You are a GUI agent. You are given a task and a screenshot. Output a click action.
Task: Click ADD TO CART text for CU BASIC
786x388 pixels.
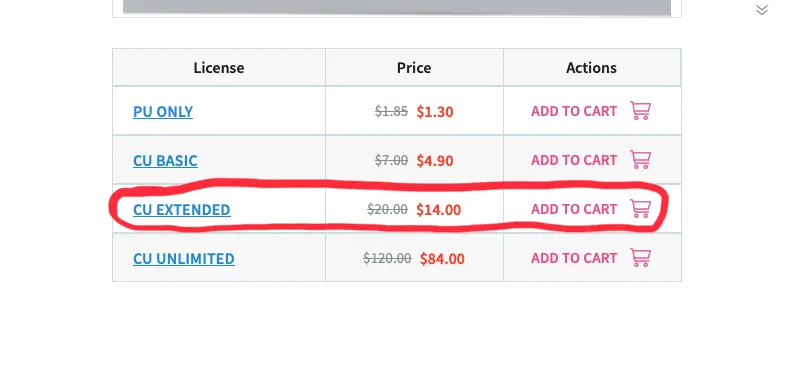click(574, 160)
